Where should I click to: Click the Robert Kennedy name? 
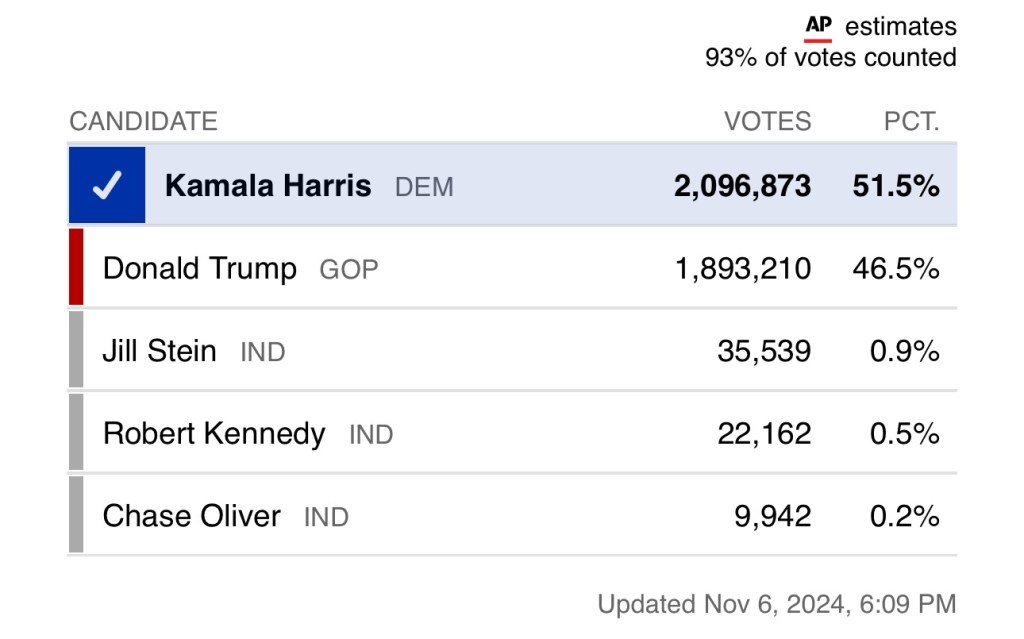click(x=214, y=434)
